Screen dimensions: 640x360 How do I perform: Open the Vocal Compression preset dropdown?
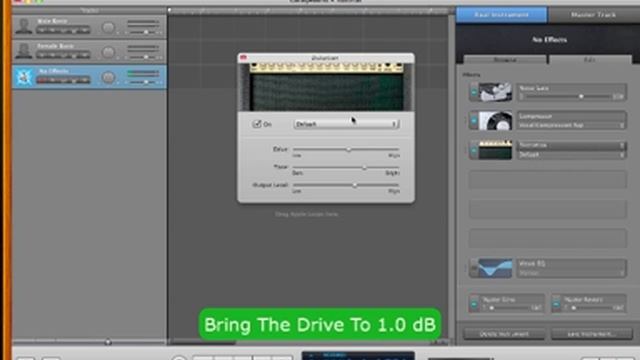pos(571,126)
